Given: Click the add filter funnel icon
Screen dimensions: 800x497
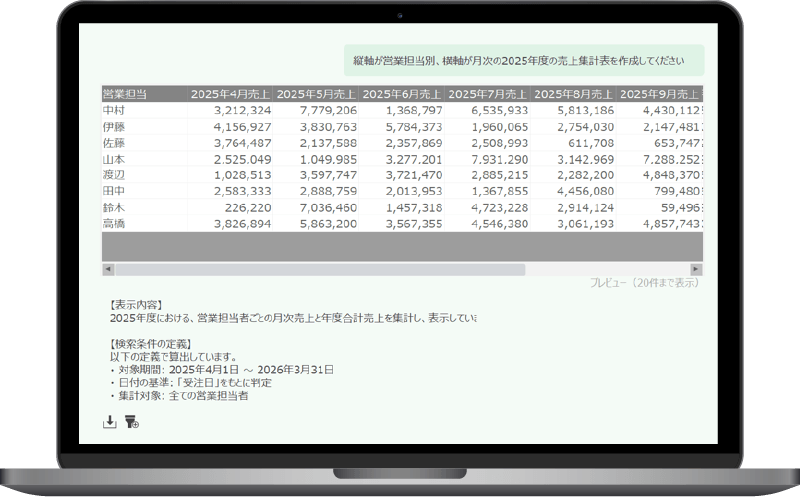Looking at the screenshot, I should [x=132, y=422].
